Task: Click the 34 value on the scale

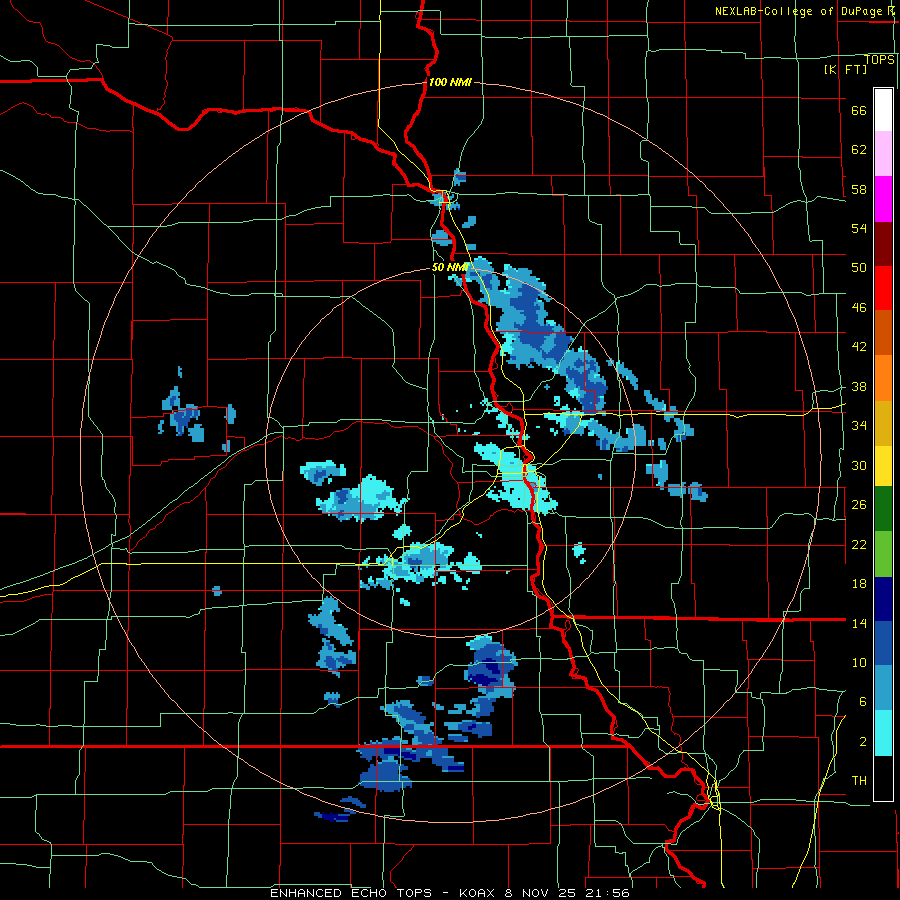Action: click(x=859, y=426)
